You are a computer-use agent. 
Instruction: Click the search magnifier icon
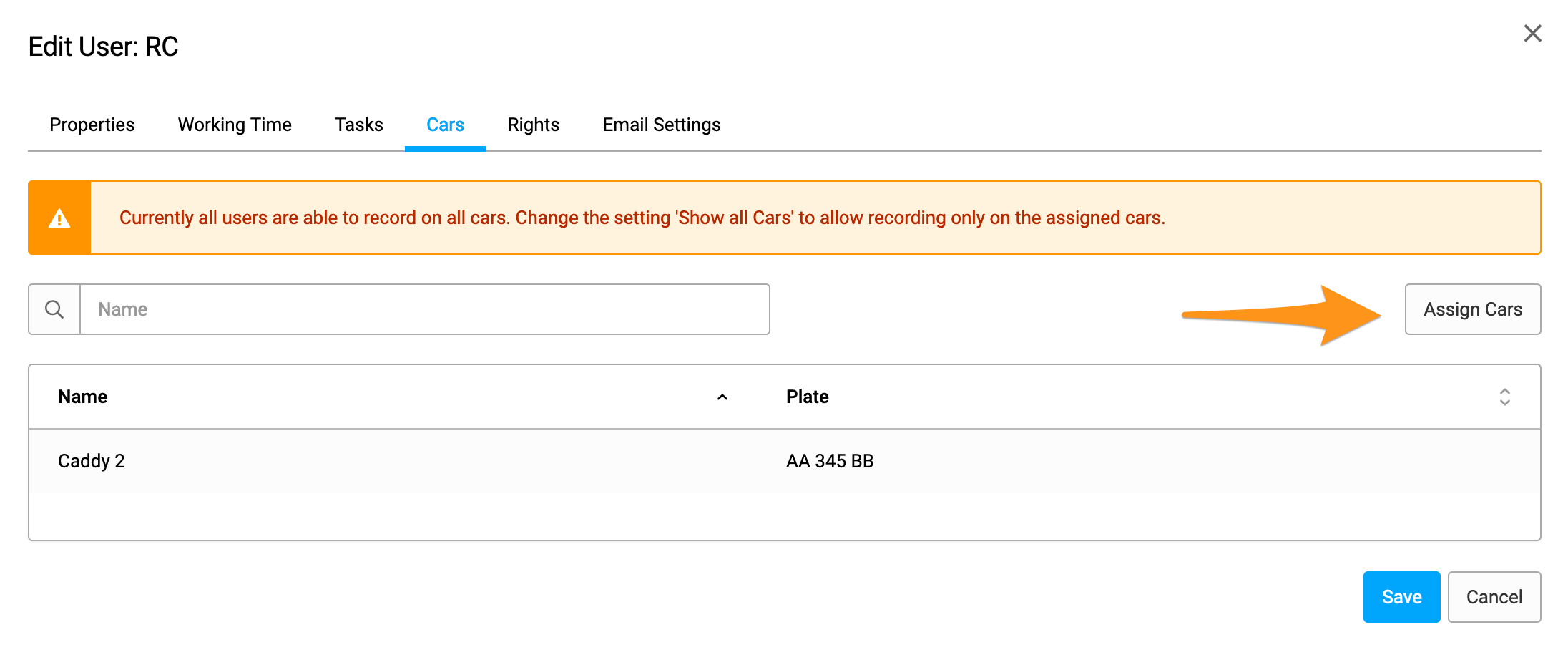click(54, 309)
